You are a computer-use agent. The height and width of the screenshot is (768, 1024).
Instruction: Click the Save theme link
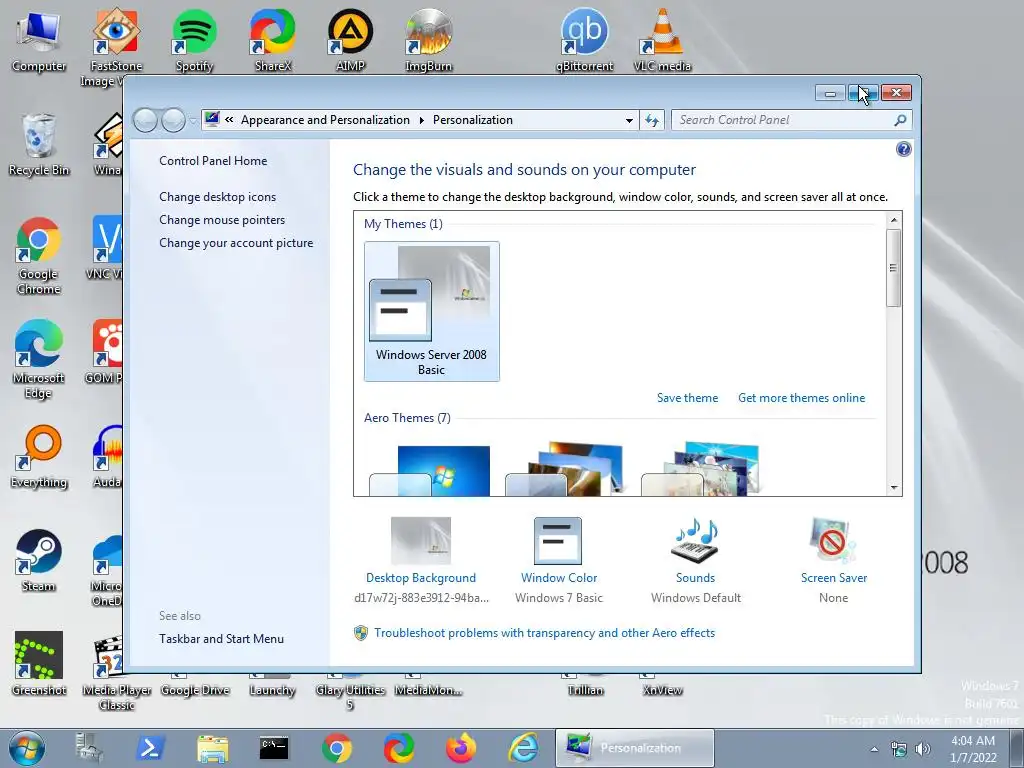pos(687,398)
